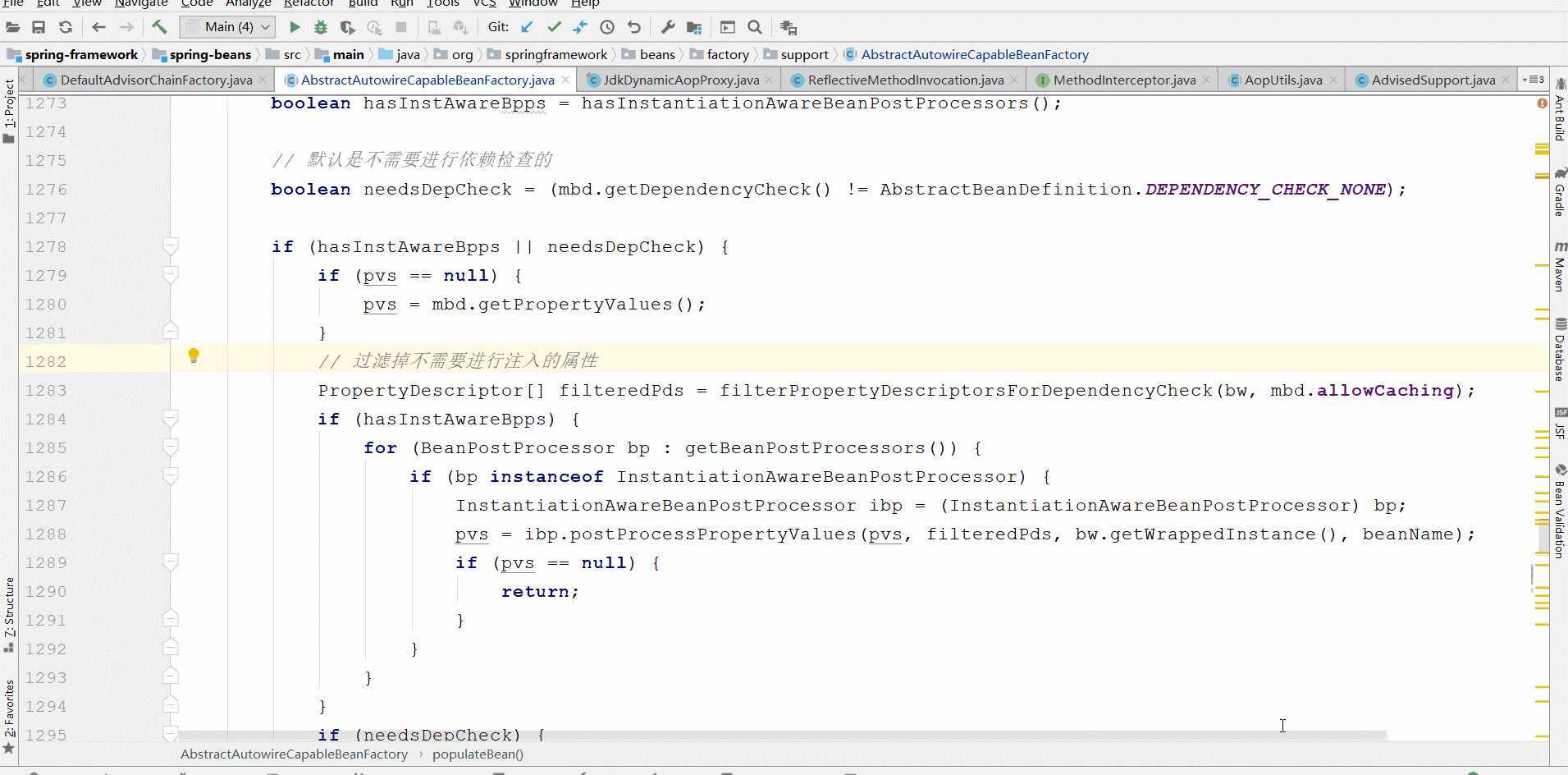Open the Database tool window
The image size is (1568, 775).
click(1560, 349)
